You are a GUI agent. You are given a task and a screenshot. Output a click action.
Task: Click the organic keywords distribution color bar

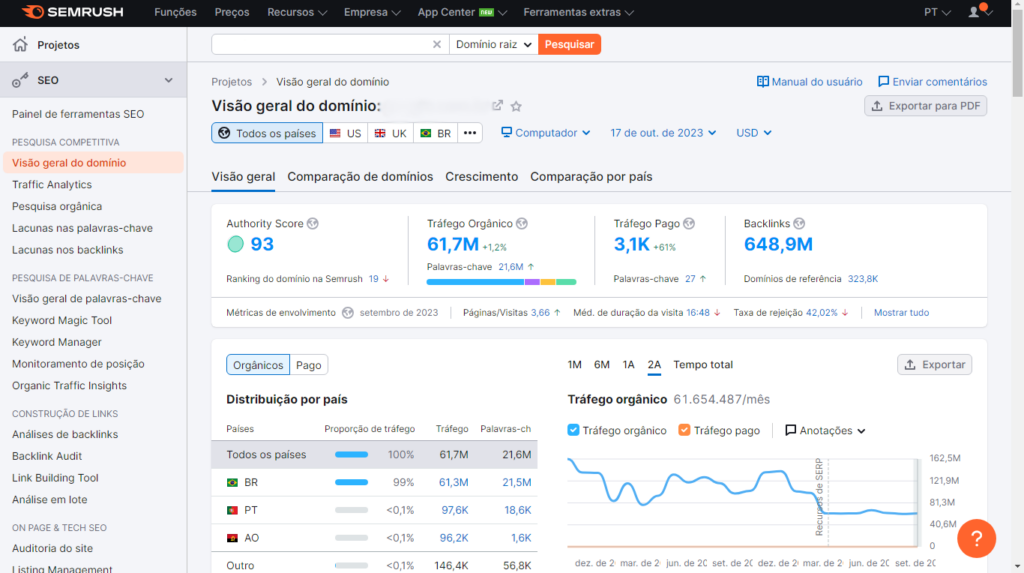[x=501, y=282]
